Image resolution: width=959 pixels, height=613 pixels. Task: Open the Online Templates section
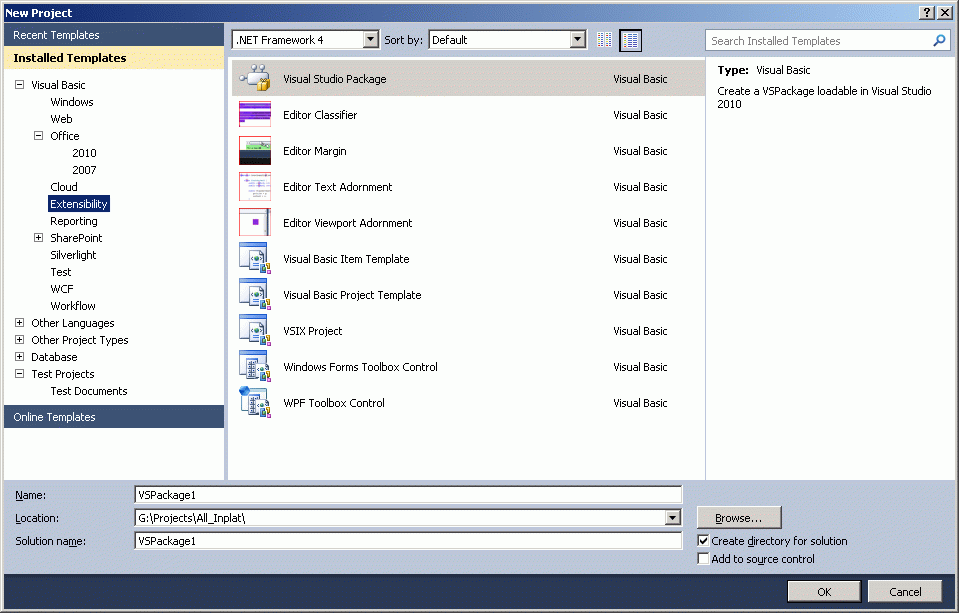[x=114, y=417]
